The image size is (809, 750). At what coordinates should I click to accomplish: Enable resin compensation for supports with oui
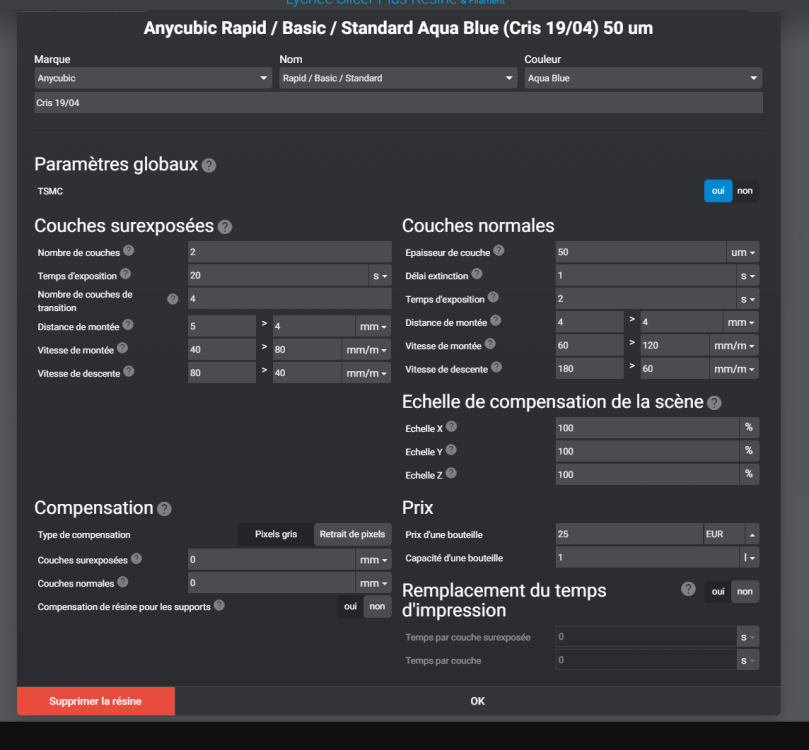(350, 607)
